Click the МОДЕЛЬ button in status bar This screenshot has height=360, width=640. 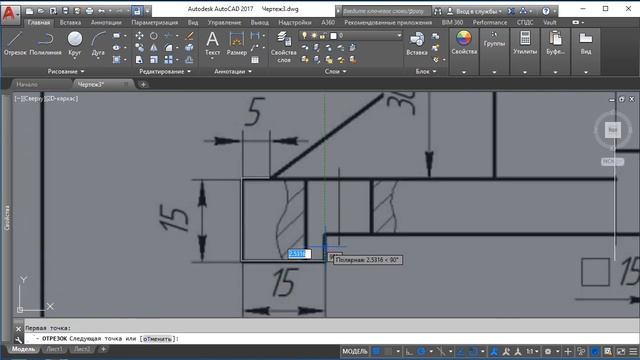coord(355,351)
